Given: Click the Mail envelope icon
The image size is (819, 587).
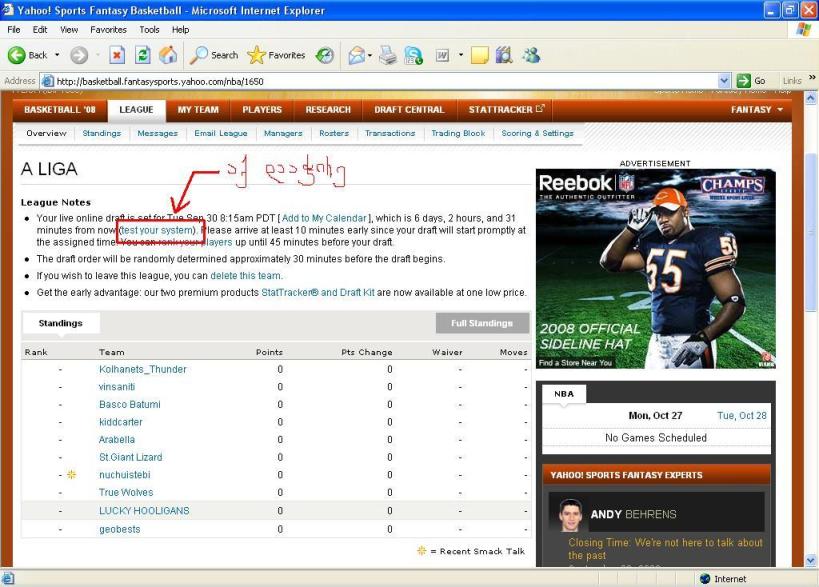Looking at the screenshot, I should [356, 55].
